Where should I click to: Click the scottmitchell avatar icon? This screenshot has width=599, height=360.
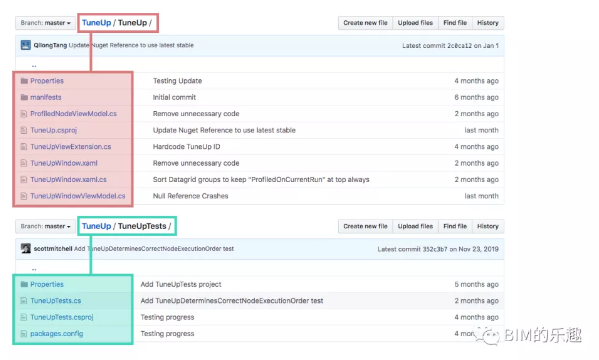(x=26, y=248)
